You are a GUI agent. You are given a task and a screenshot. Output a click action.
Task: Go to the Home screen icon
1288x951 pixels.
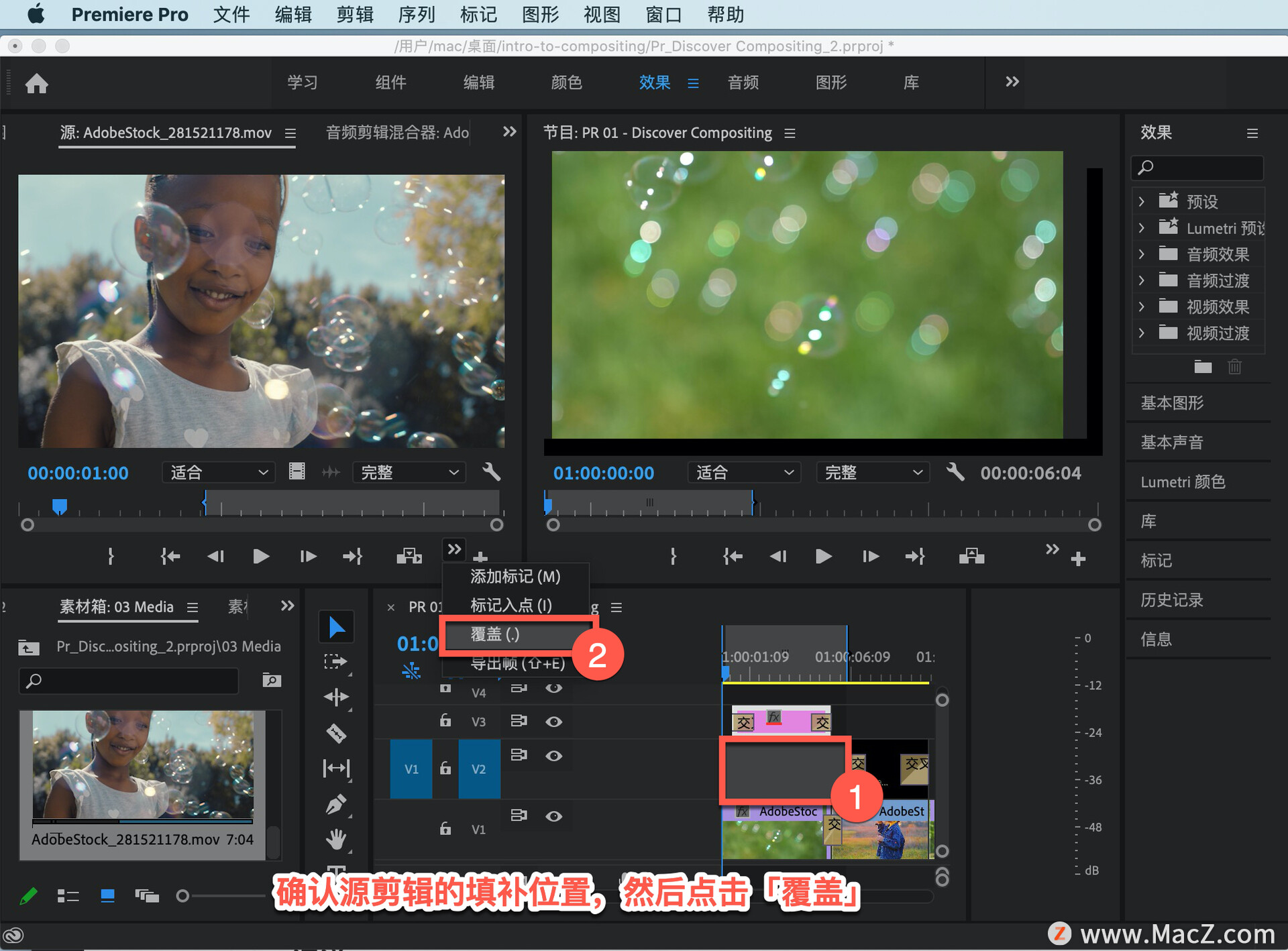pos(37,83)
